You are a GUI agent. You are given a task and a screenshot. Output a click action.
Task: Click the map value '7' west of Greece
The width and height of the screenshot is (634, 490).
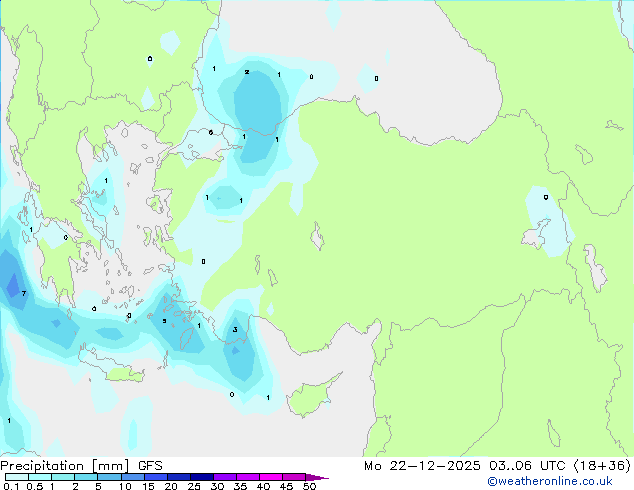24,294
